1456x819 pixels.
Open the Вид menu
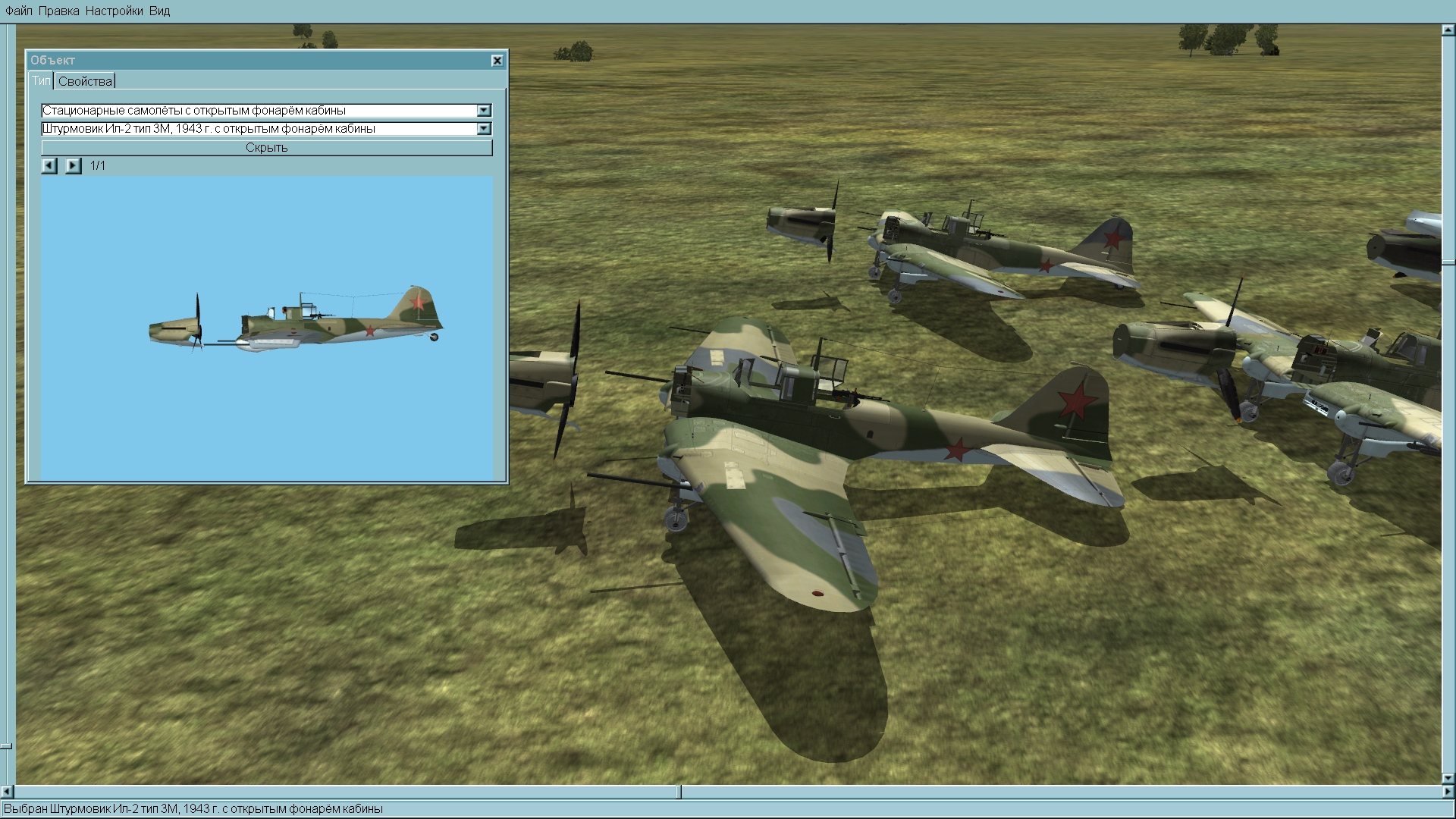point(159,11)
